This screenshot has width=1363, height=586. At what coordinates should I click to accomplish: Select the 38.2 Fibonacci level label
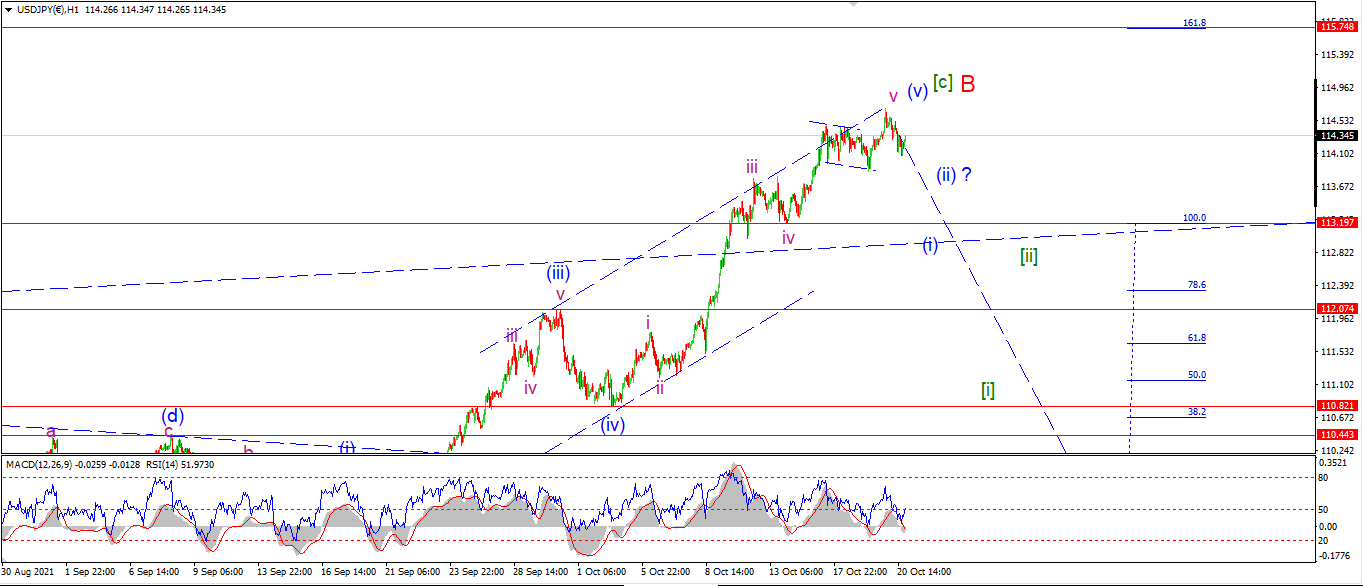pyautogui.click(x=1197, y=411)
